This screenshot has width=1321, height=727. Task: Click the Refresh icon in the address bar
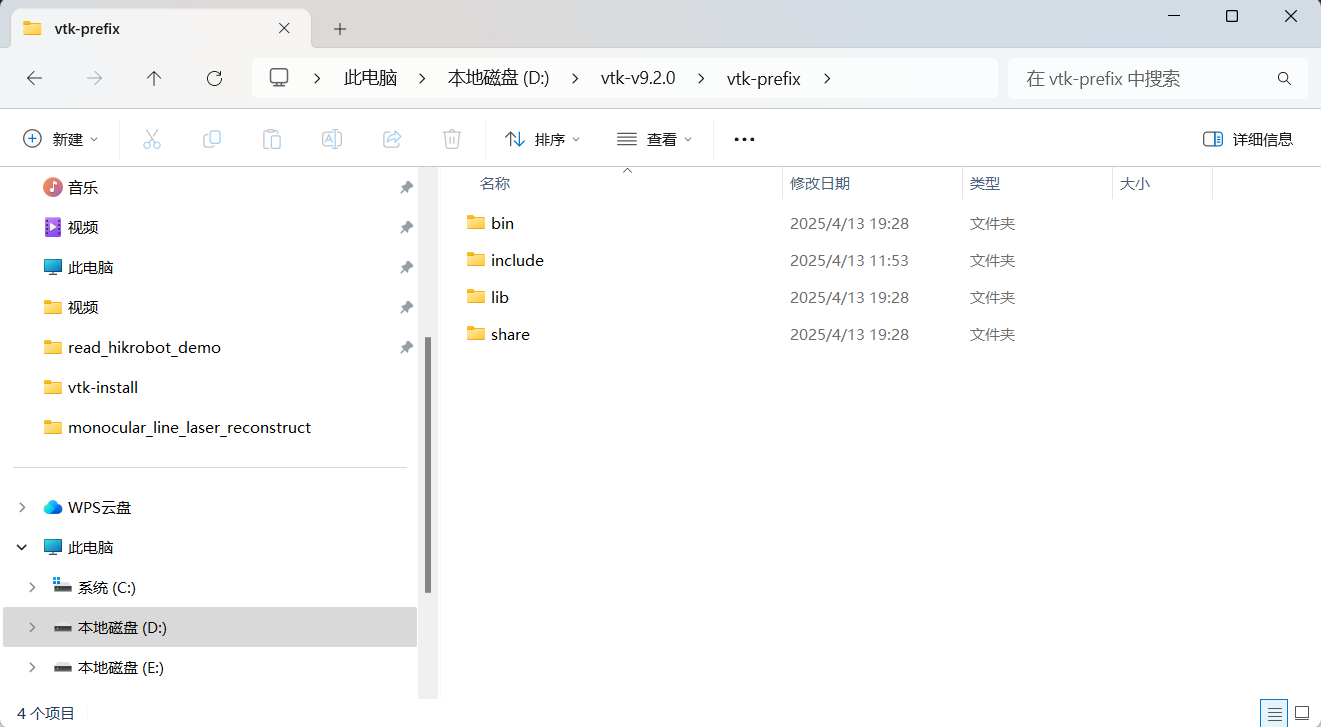(x=213, y=78)
